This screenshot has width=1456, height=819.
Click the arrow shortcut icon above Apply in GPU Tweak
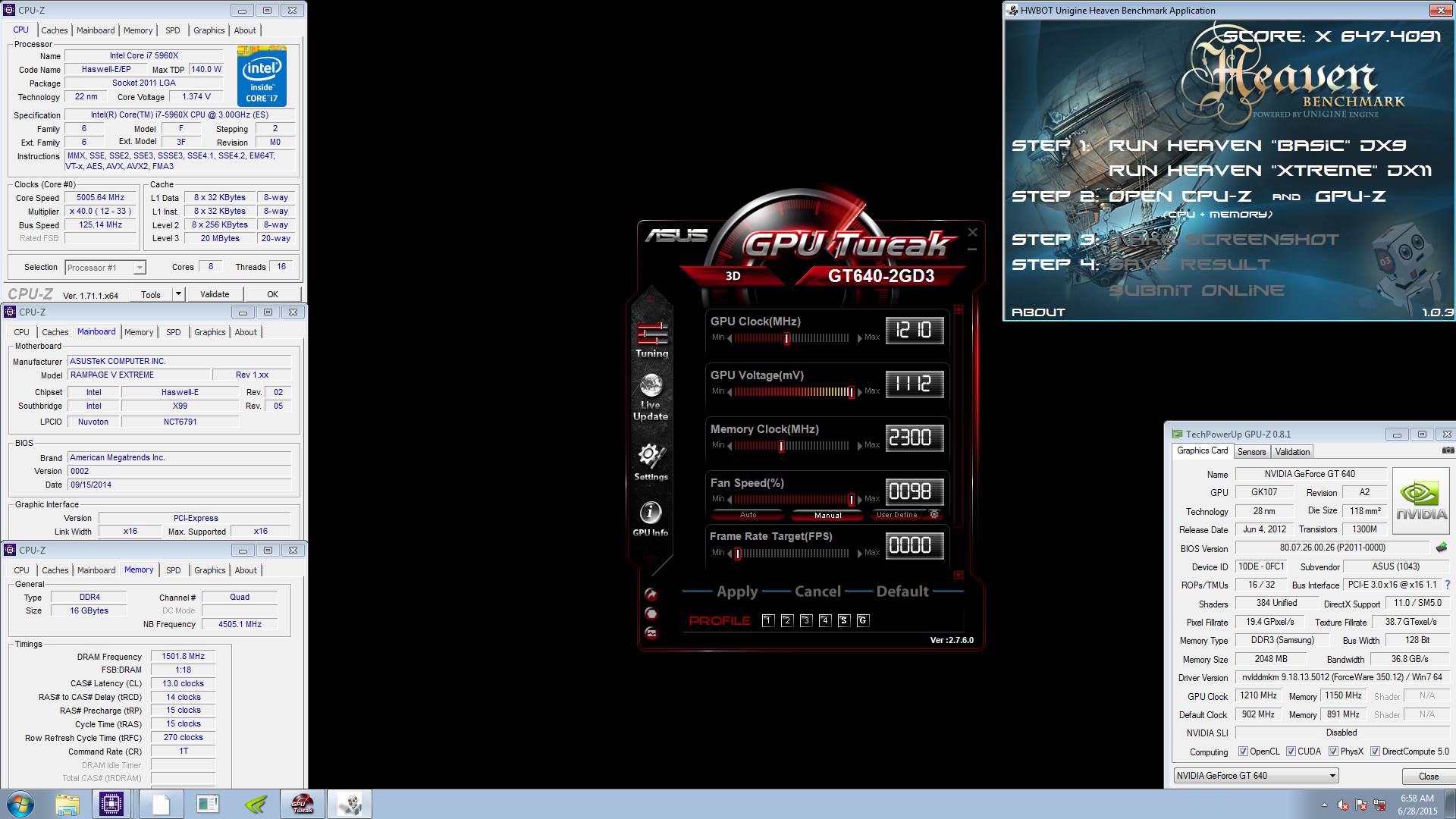651,594
